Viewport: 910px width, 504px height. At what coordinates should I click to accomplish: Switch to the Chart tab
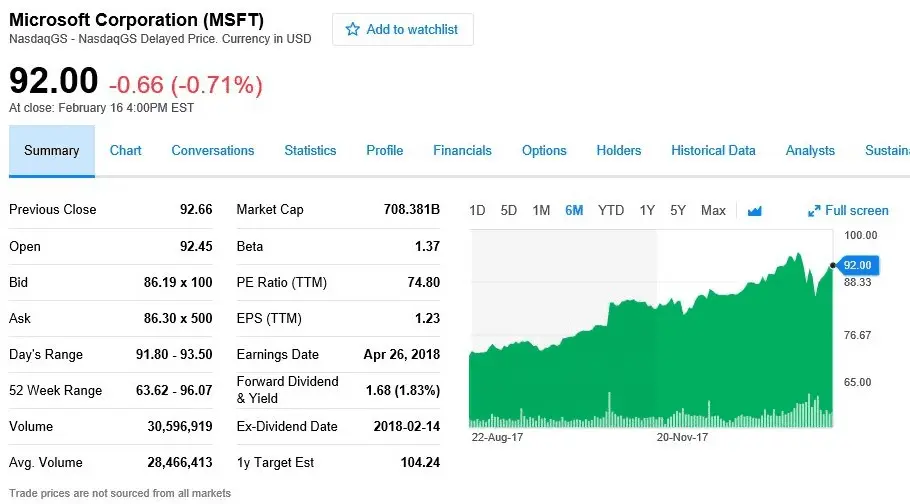tap(126, 151)
